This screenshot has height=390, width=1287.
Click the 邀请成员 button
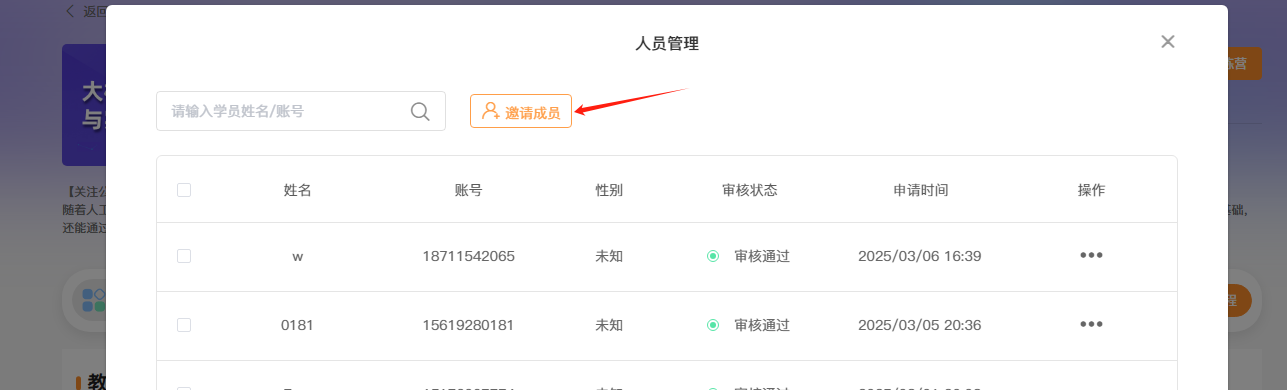point(521,111)
